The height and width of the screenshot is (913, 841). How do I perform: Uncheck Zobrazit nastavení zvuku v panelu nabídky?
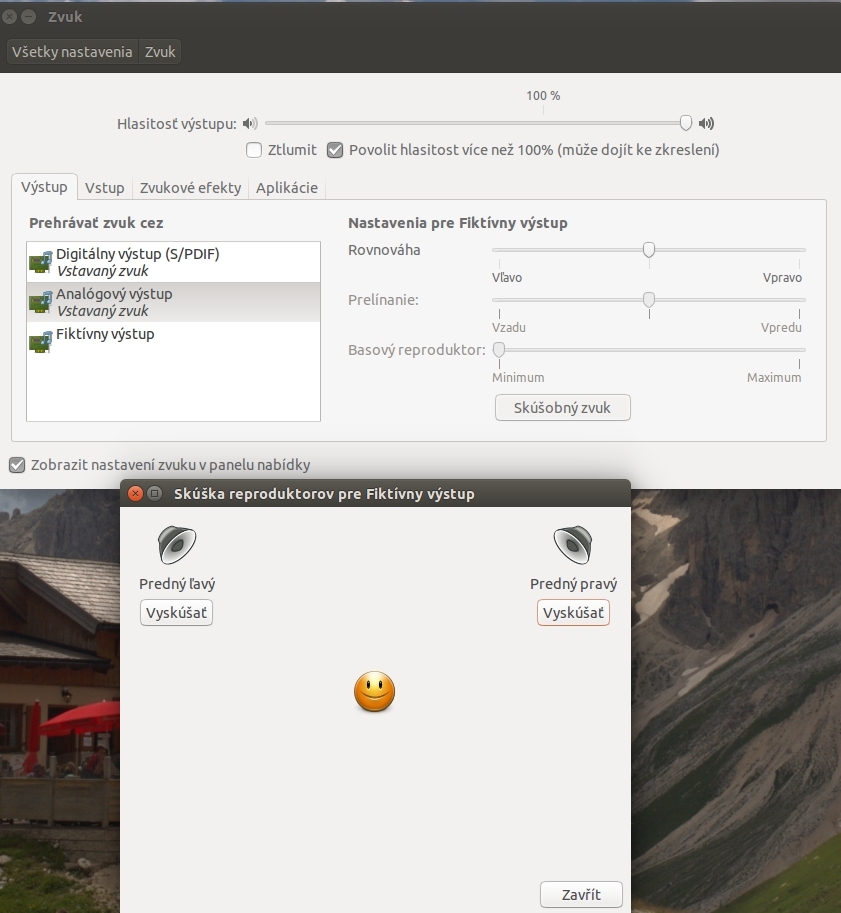pyautogui.click(x=17, y=465)
